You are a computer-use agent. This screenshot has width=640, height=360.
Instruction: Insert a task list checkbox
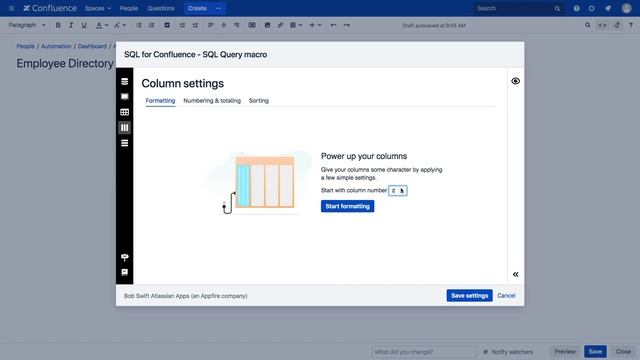(x=167, y=25)
